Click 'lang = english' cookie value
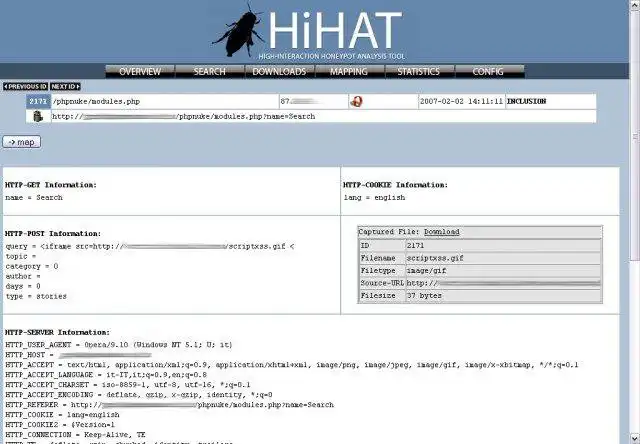 point(374,198)
